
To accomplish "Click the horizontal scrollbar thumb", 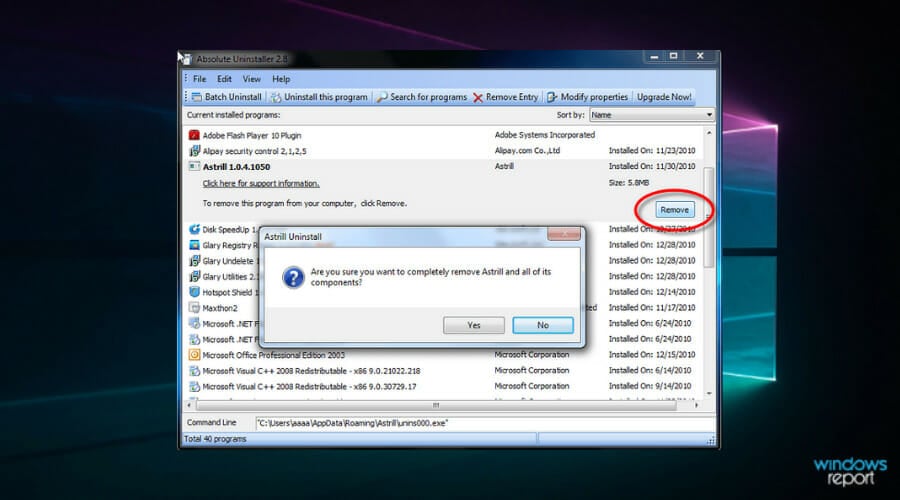I will [x=436, y=405].
